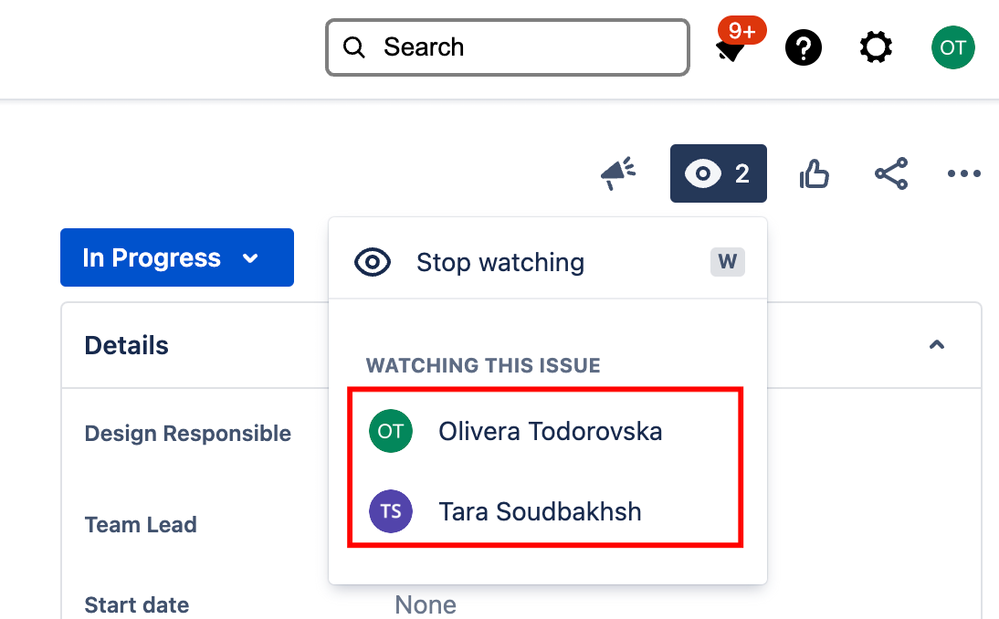Image resolution: width=999 pixels, height=619 pixels.
Task: Click the Start date None value
Action: pyautogui.click(x=425, y=604)
